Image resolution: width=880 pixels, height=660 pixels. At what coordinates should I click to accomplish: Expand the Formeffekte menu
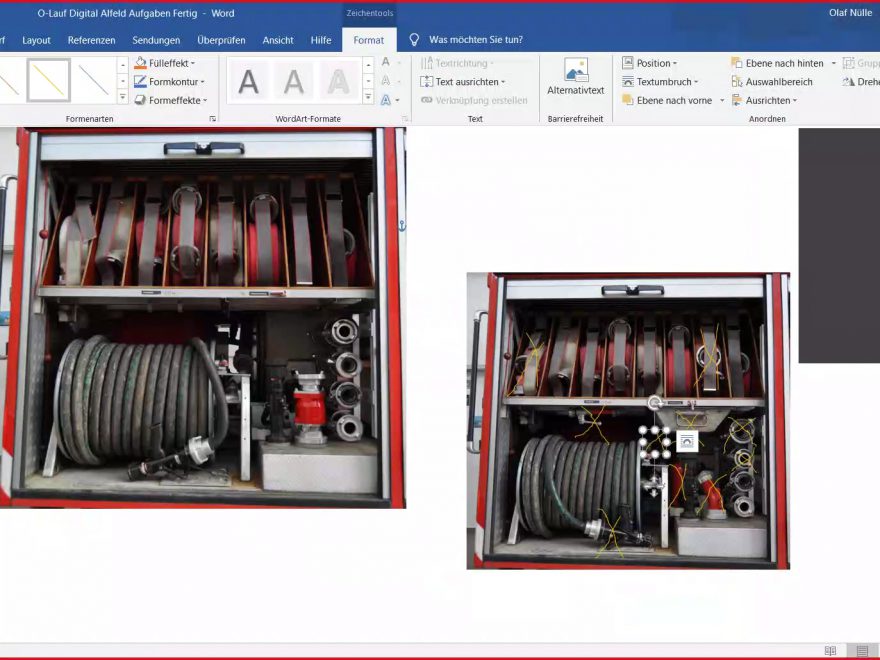tap(171, 100)
